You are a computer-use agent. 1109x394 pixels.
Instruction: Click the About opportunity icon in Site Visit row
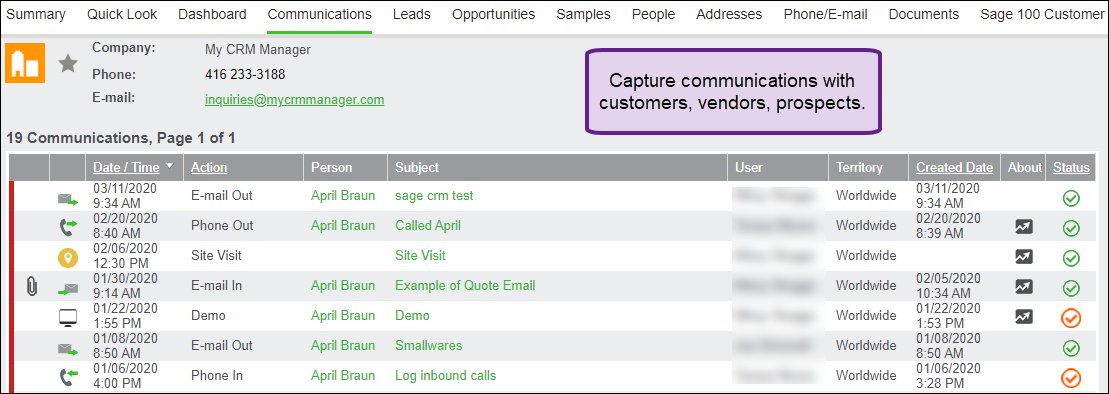[x=1023, y=256]
